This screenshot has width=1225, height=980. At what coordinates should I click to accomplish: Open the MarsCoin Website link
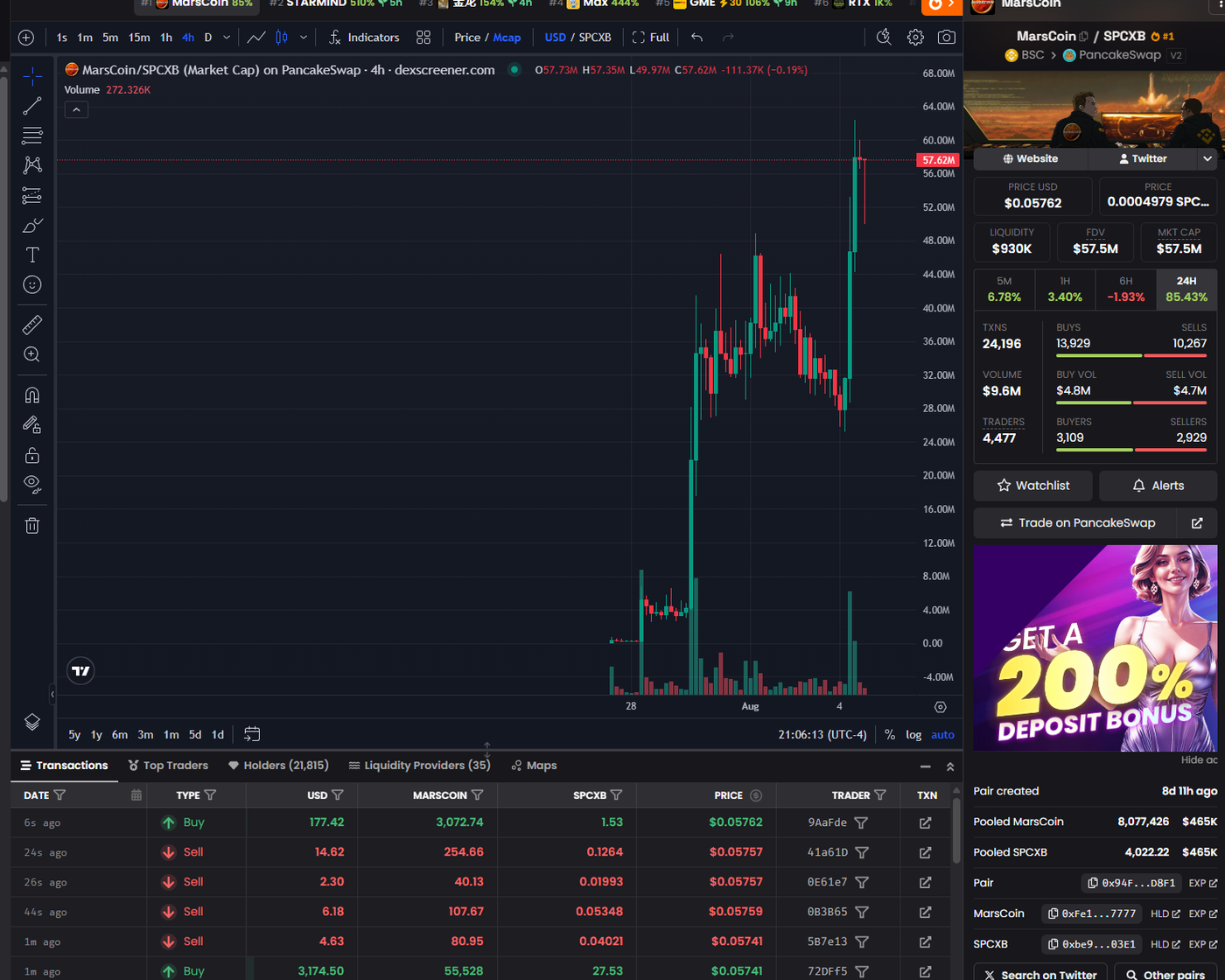pos(1031,158)
